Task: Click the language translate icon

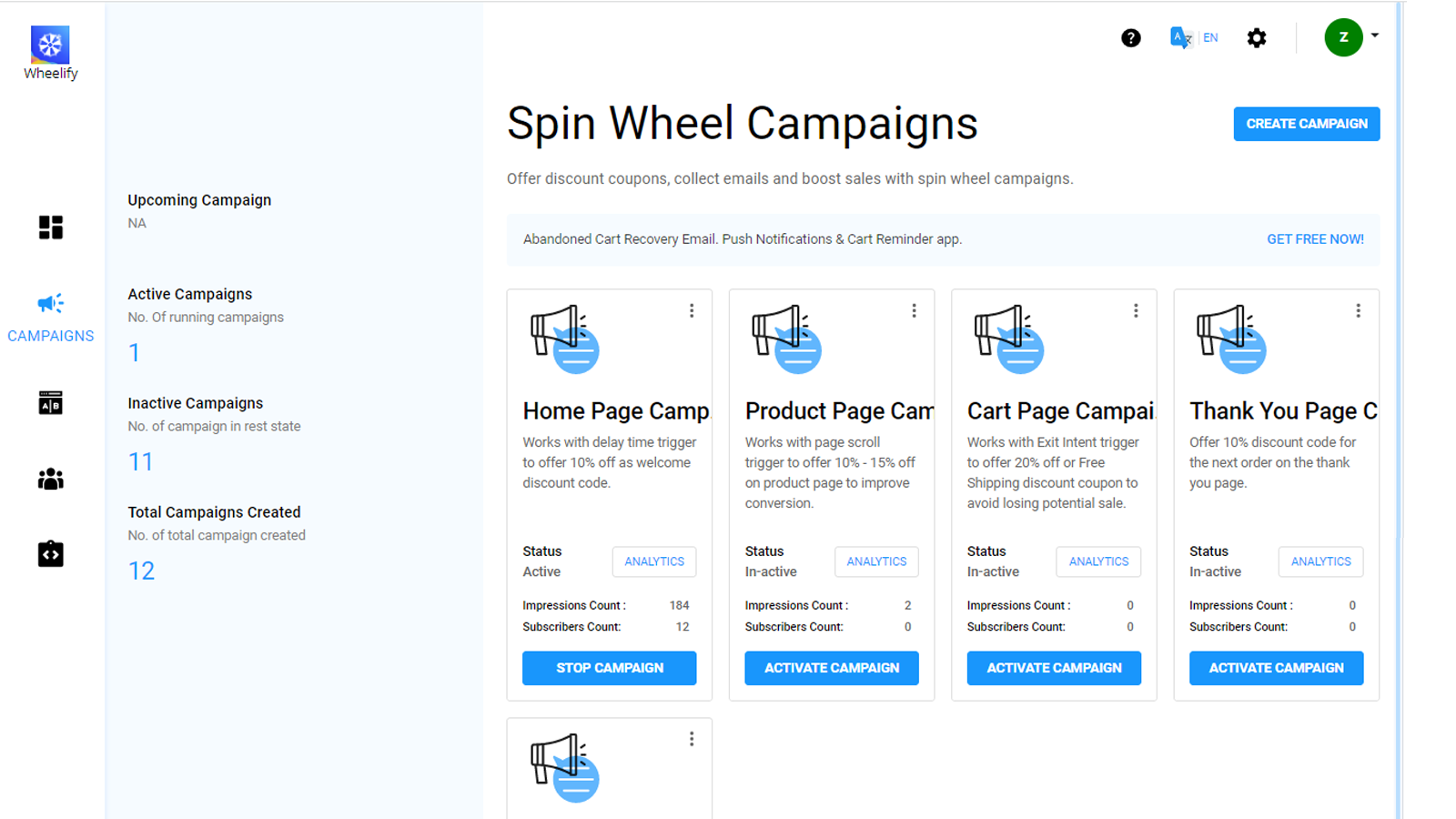Action: pyautogui.click(x=1179, y=37)
